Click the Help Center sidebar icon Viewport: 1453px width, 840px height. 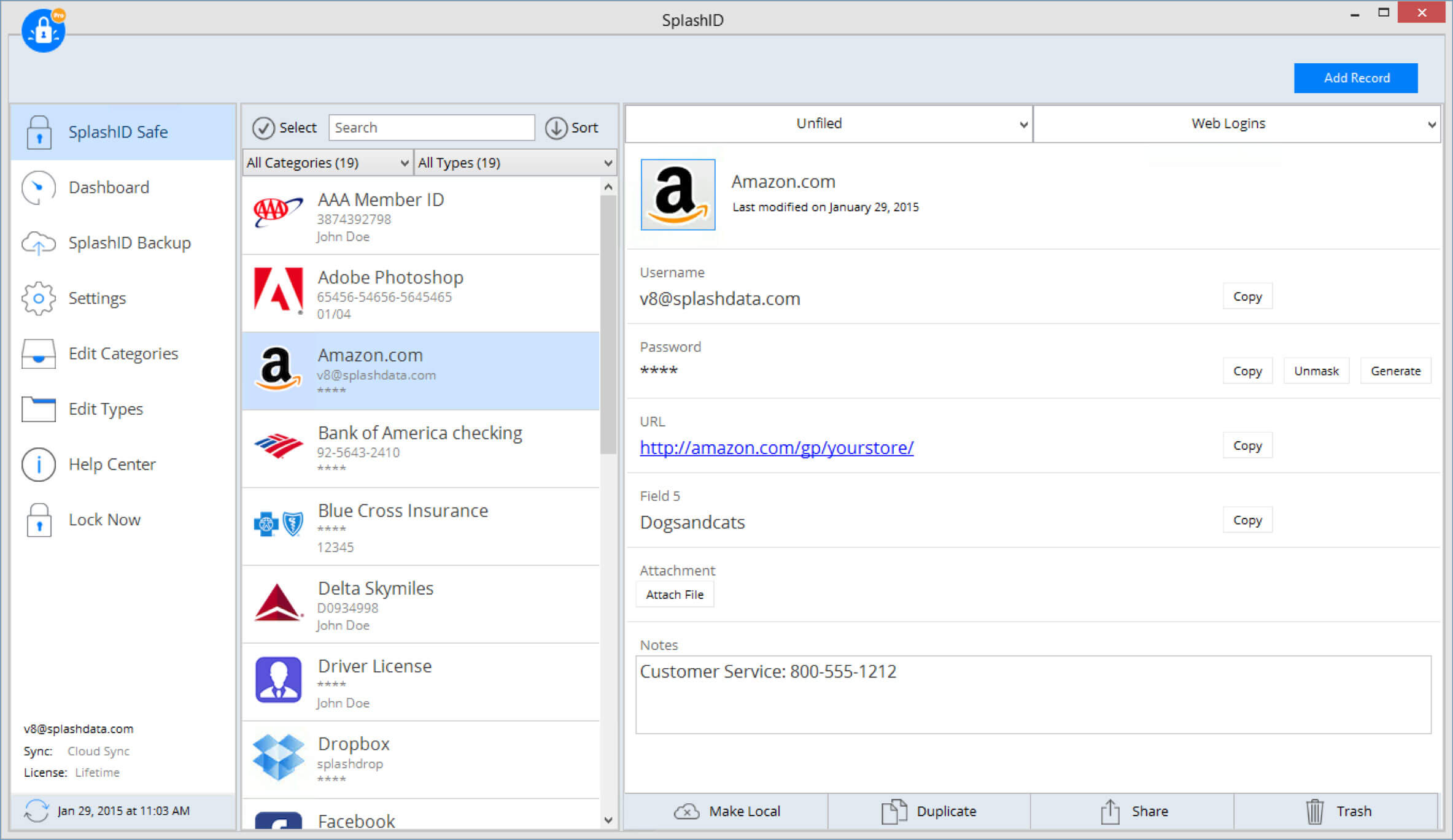tap(37, 464)
